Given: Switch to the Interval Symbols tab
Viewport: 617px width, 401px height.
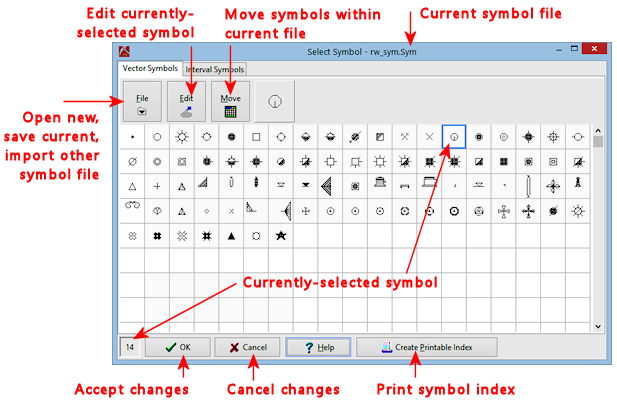Looking at the screenshot, I should 215,69.
